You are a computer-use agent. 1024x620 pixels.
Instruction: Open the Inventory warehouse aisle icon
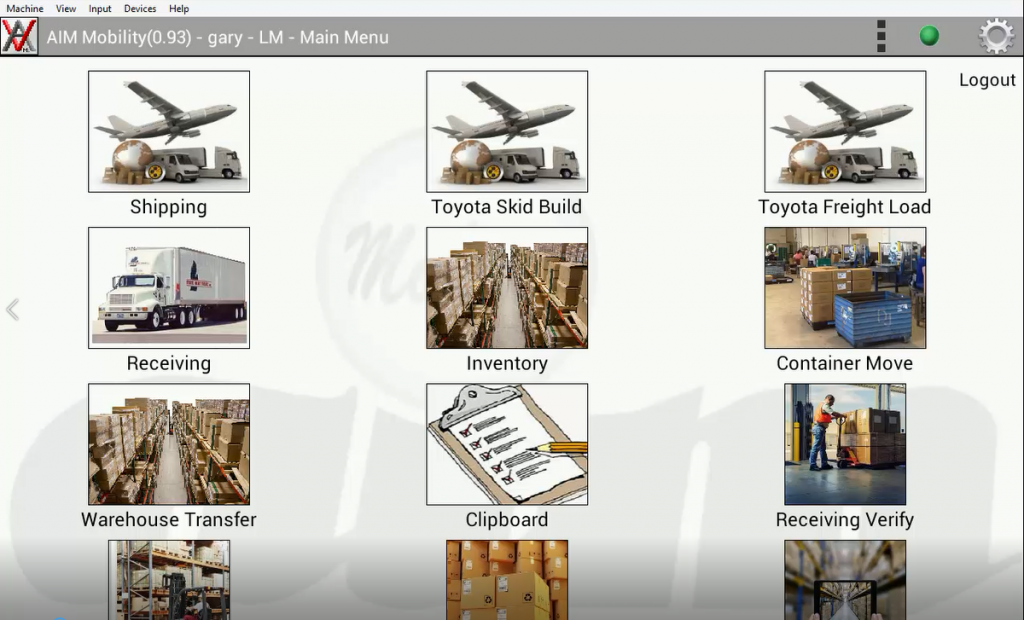click(x=507, y=287)
